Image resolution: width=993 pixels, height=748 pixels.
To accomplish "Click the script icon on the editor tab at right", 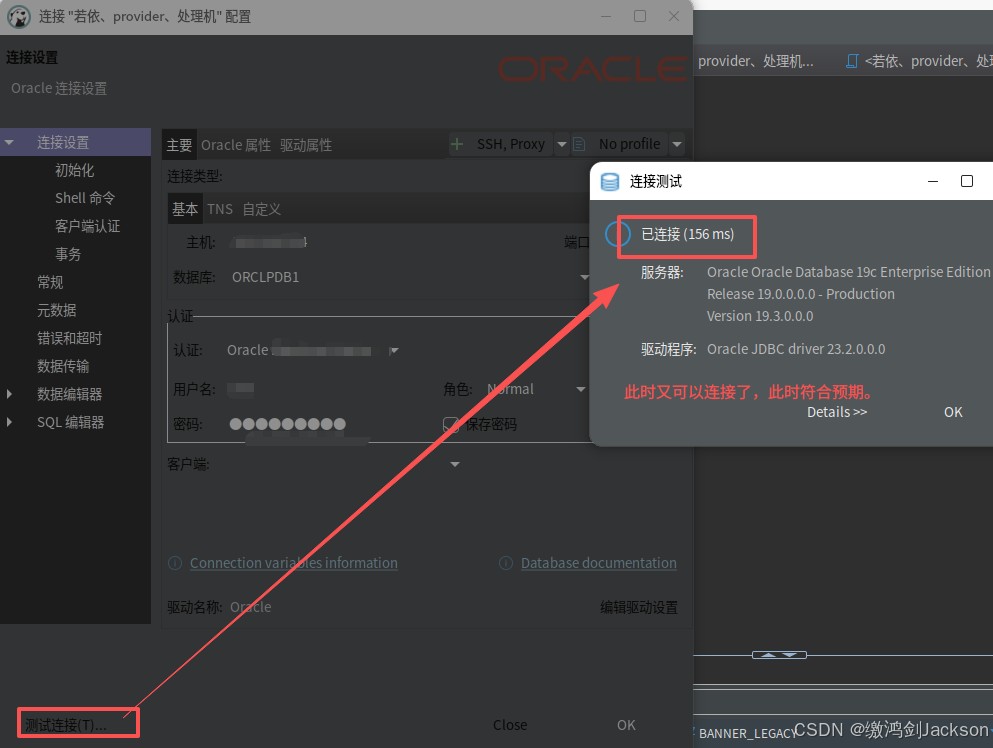I will point(852,61).
